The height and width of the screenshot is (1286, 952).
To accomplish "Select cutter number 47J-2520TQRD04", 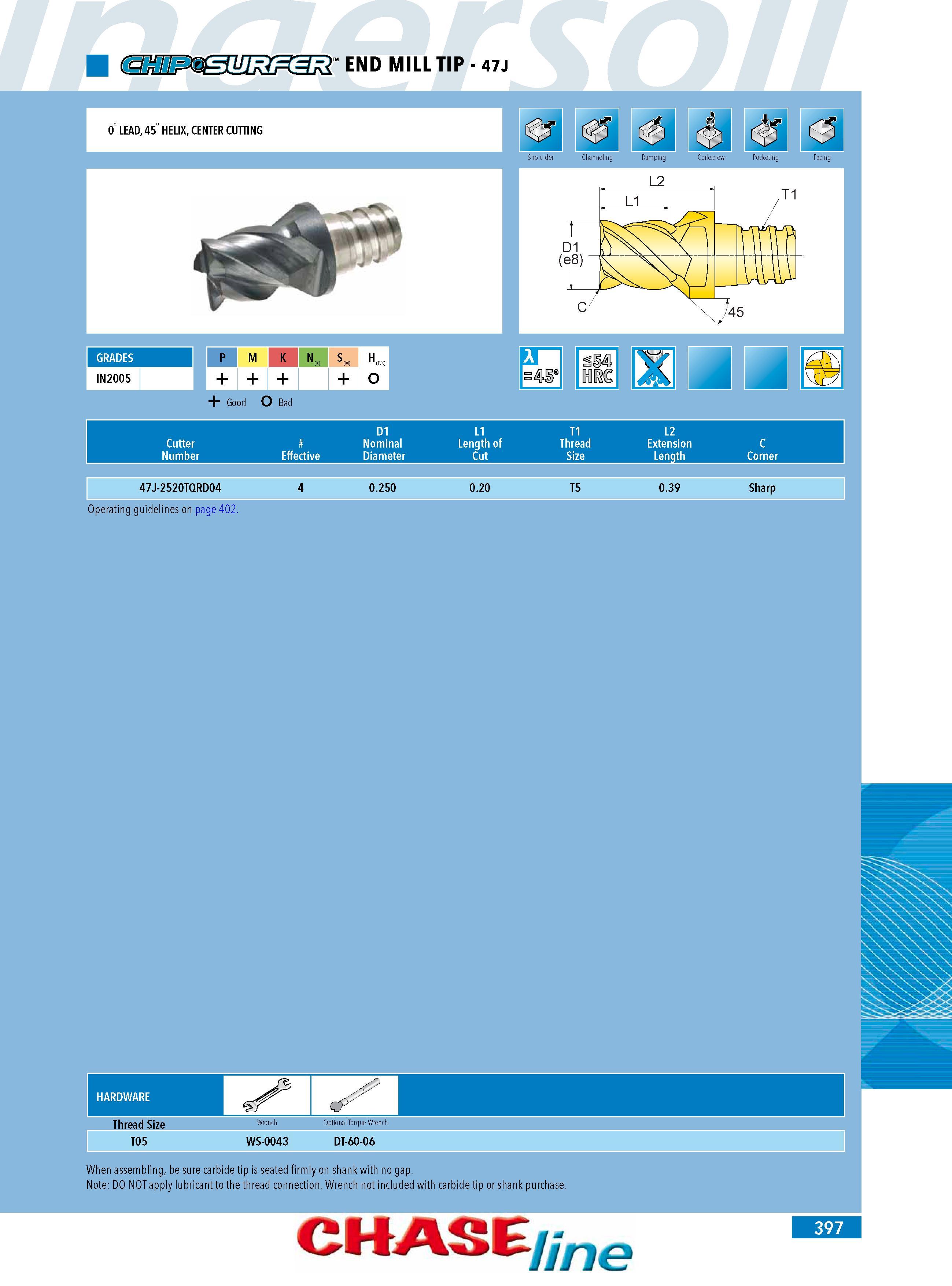I will pos(180,488).
